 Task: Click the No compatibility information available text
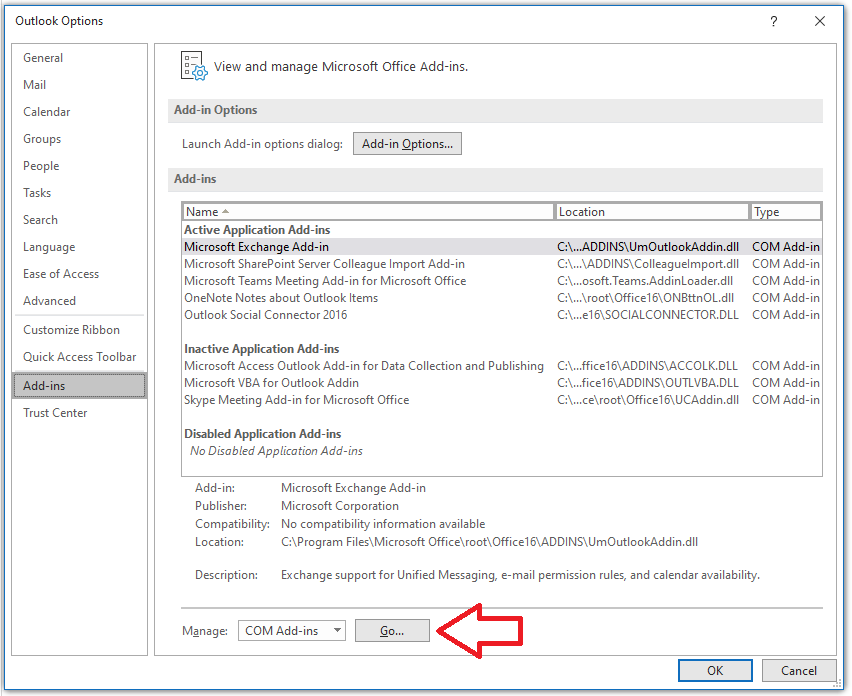click(x=383, y=524)
